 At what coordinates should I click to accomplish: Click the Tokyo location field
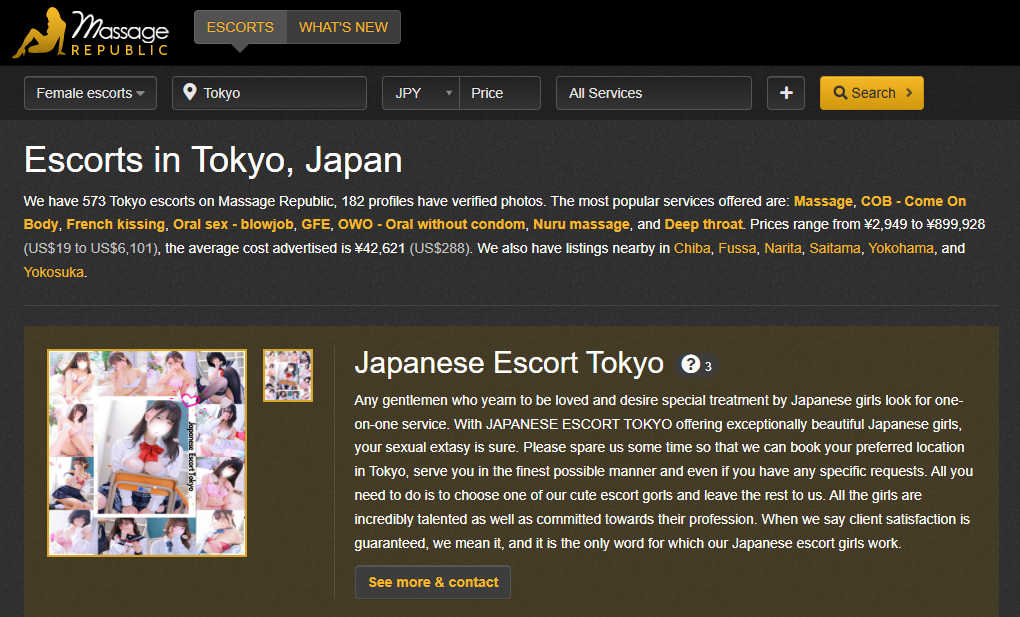pos(269,93)
